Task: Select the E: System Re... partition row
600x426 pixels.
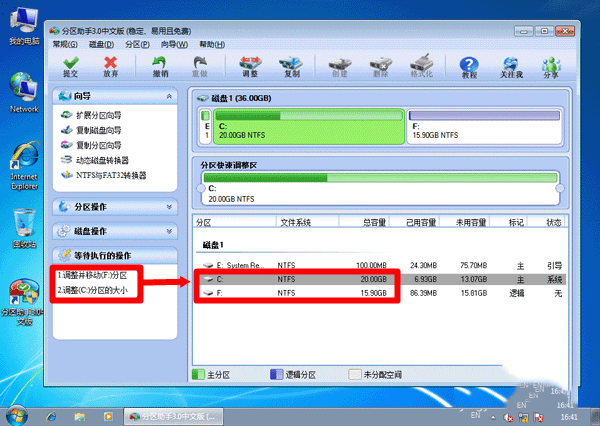Action: pos(381,265)
